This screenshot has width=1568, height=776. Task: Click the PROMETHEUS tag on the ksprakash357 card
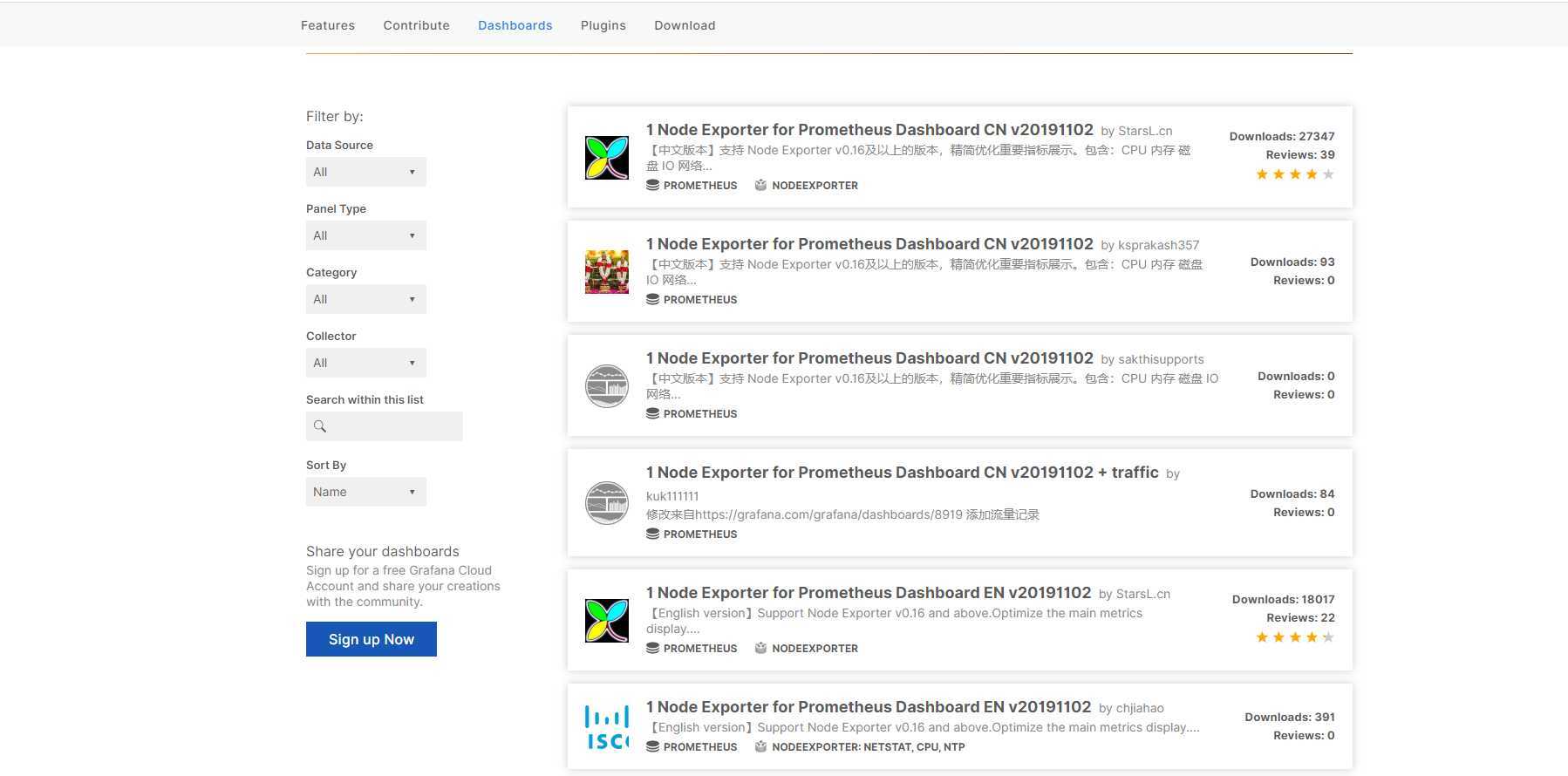click(x=700, y=299)
